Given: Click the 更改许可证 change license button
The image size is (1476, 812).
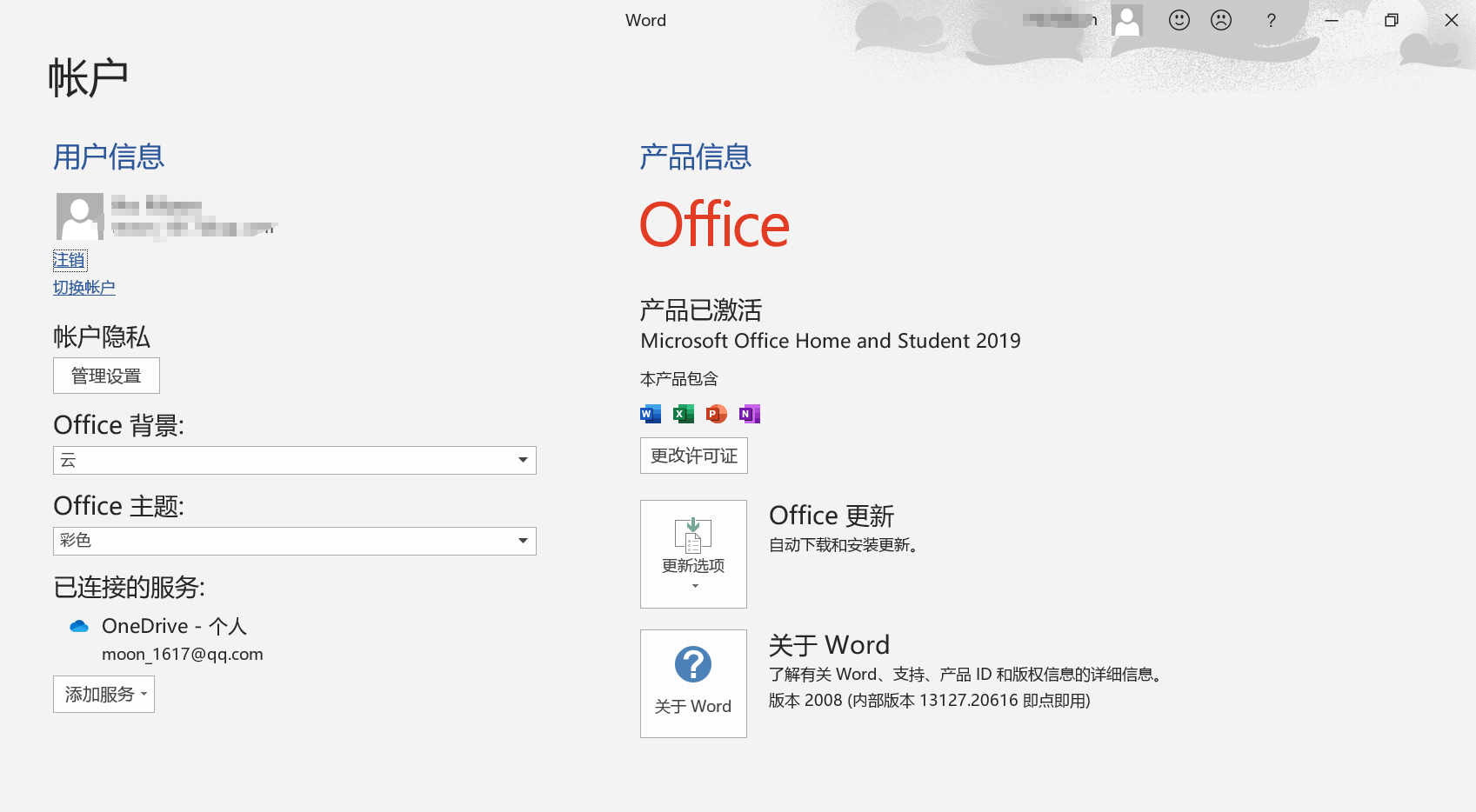Looking at the screenshot, I should coord(694,456).
